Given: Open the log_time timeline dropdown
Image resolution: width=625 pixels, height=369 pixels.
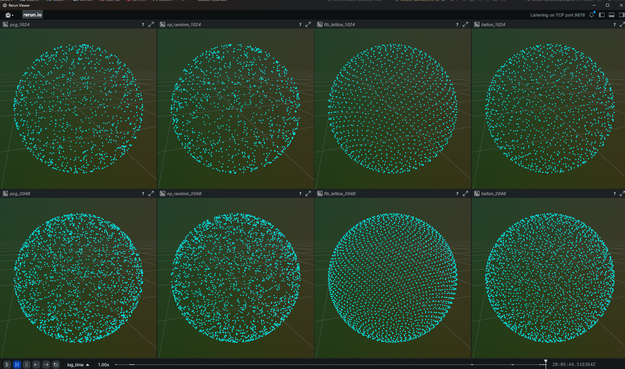Looking at the screenshot, I should pos(78,365).
